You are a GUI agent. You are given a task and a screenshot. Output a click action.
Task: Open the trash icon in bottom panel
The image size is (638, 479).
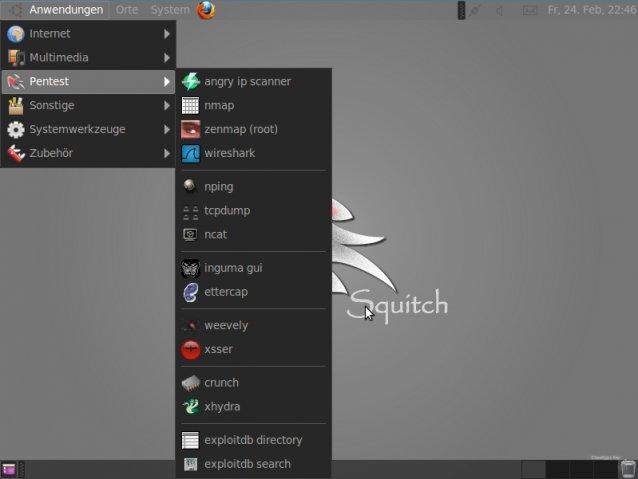coord(628,469)
